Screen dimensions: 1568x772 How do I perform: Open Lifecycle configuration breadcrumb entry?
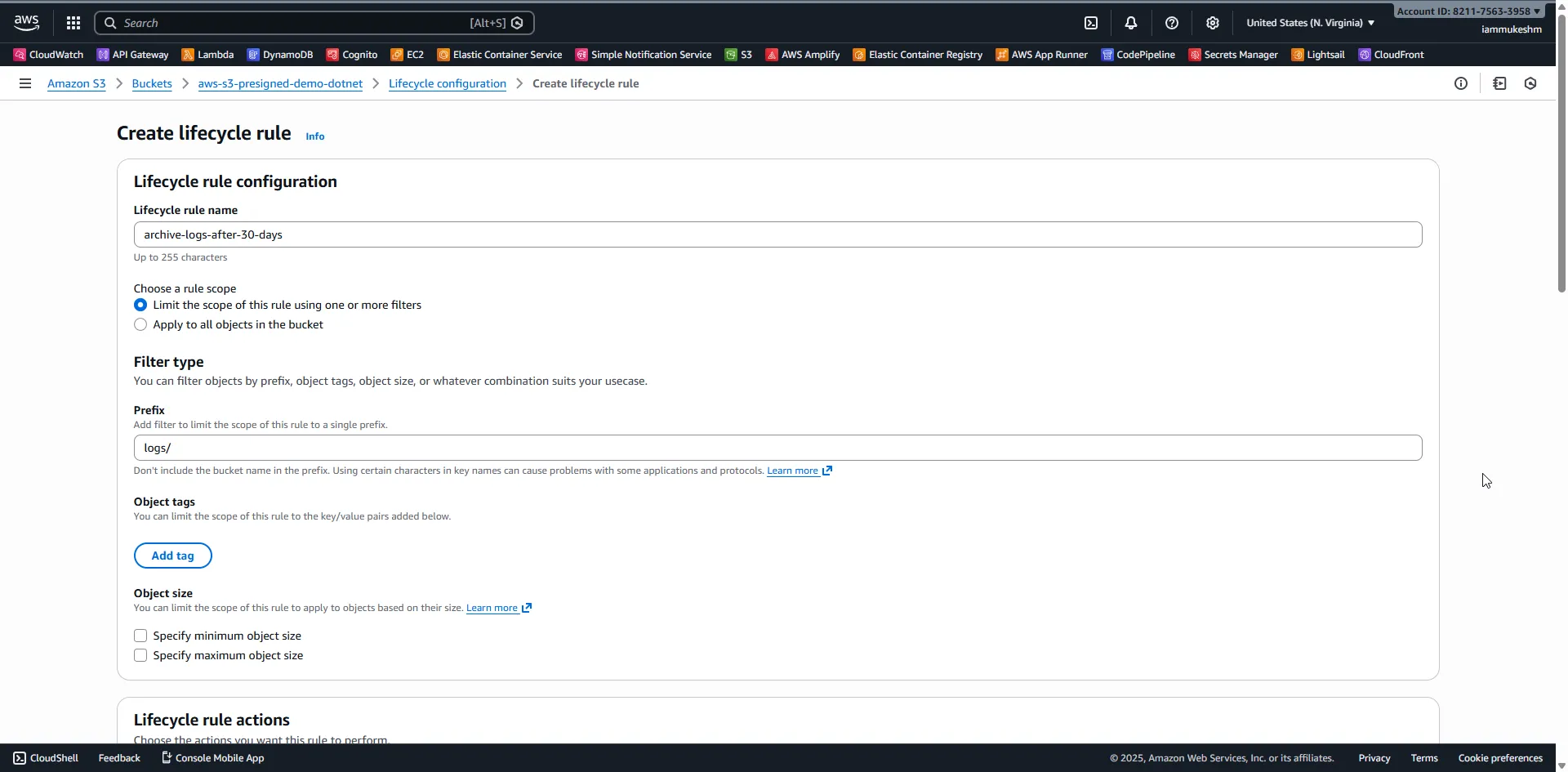click(447, 83)
